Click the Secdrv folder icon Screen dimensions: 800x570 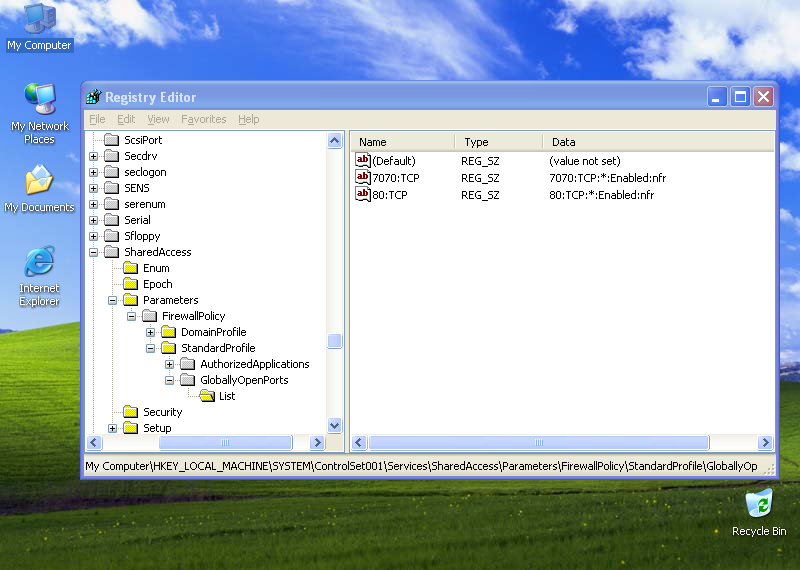112,156
